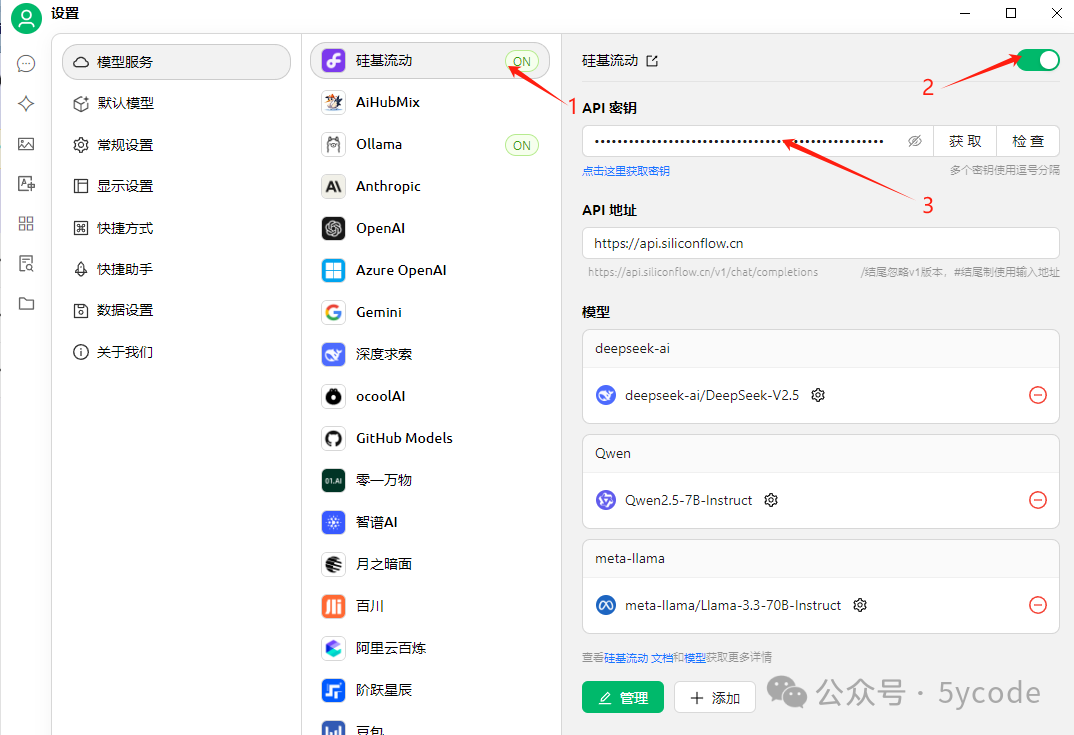Select 模型服务 settings section
1074x735 pixels.
(x=176, y=62)
